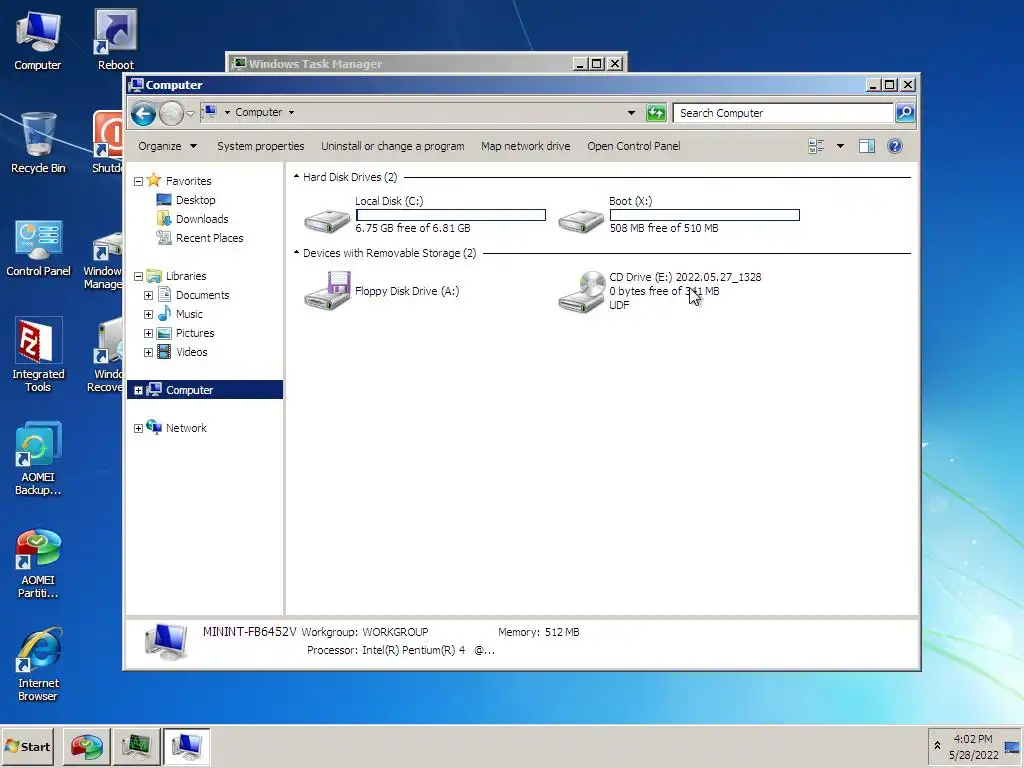Select the Local Disk (C:) drive icon
Image resolution: width=1024 pixels, height=768 pixels.
pyautogui.click(x=327, y=221)
